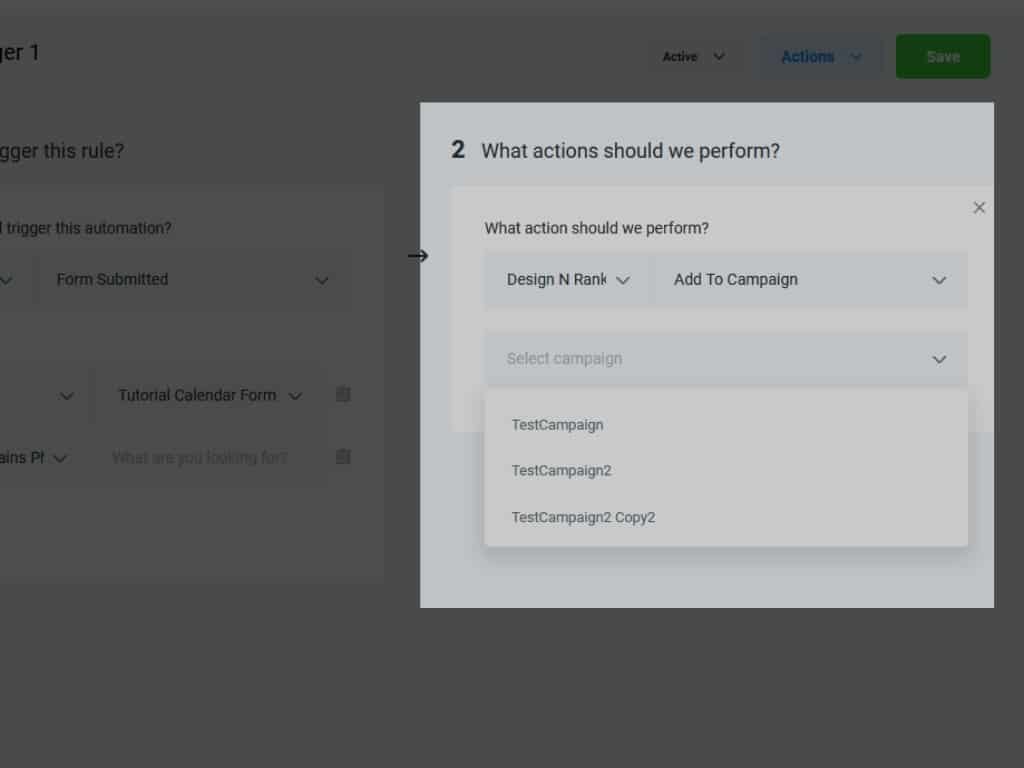Click the green Save button
The height and width of the screenshot is (768, 1024).
click(942, 57)
